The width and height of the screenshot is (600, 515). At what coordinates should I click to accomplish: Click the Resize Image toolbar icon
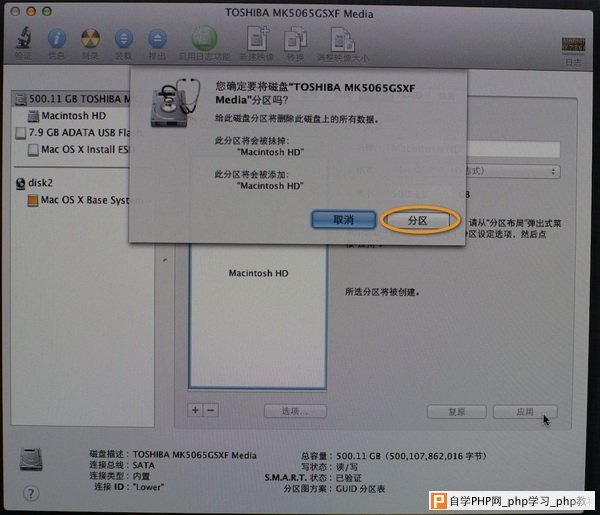342,39
